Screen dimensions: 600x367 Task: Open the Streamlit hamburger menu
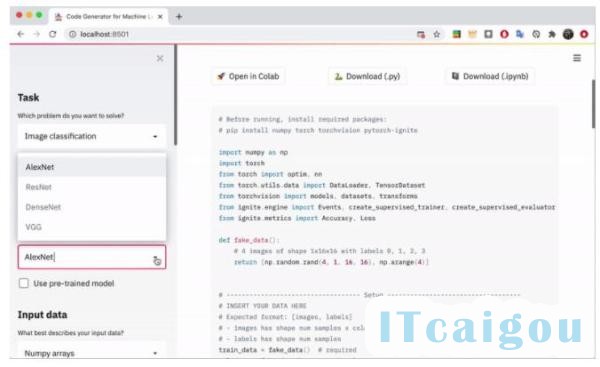(577, 58)
